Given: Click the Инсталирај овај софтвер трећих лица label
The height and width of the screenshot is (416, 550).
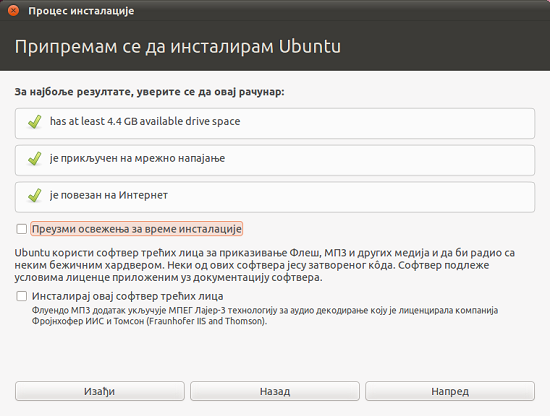Looking at the screenshot, I should (127, 296).
